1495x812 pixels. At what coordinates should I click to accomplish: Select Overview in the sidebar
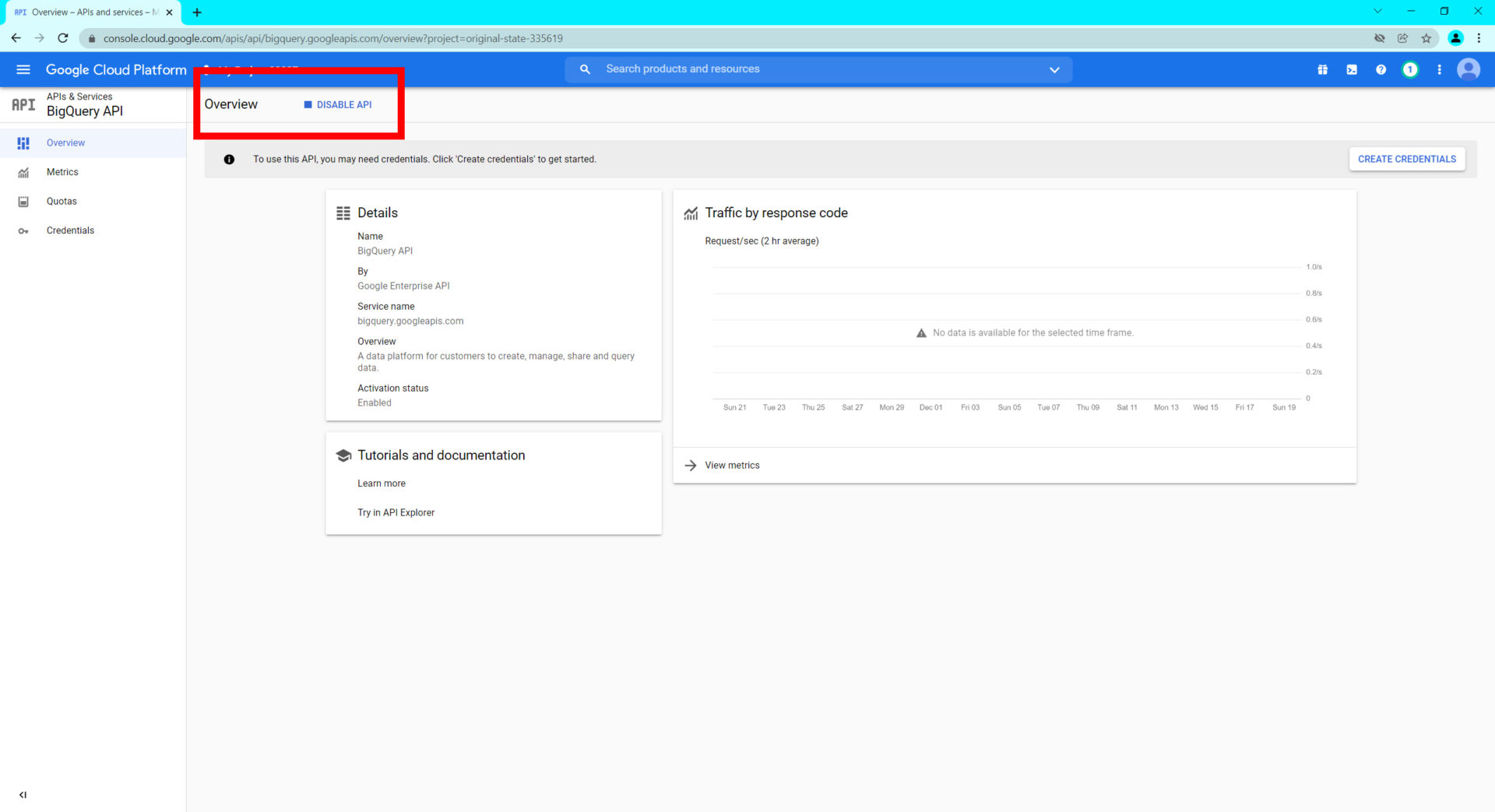point(93,142)
